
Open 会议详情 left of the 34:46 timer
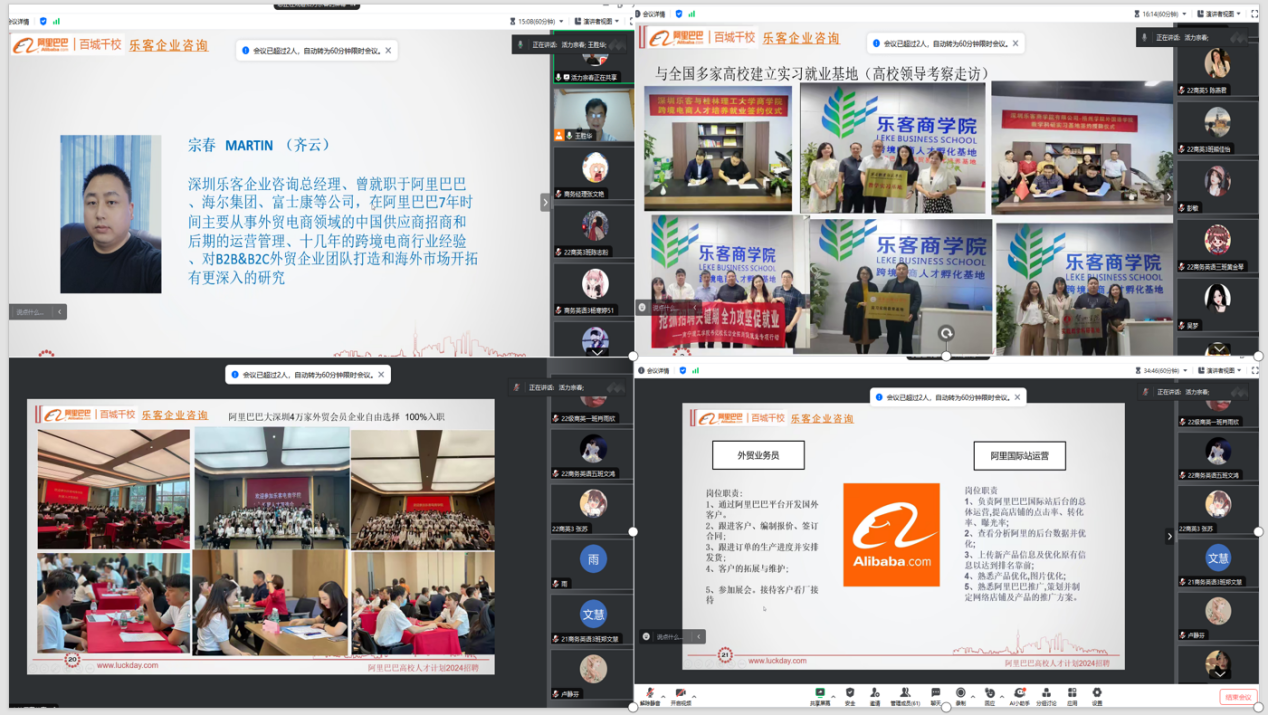657,370
